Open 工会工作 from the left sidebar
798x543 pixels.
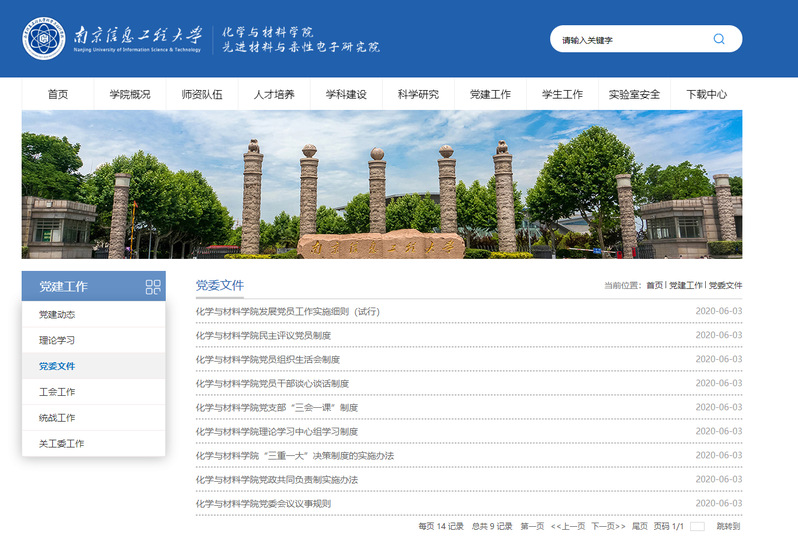[57, 392]
